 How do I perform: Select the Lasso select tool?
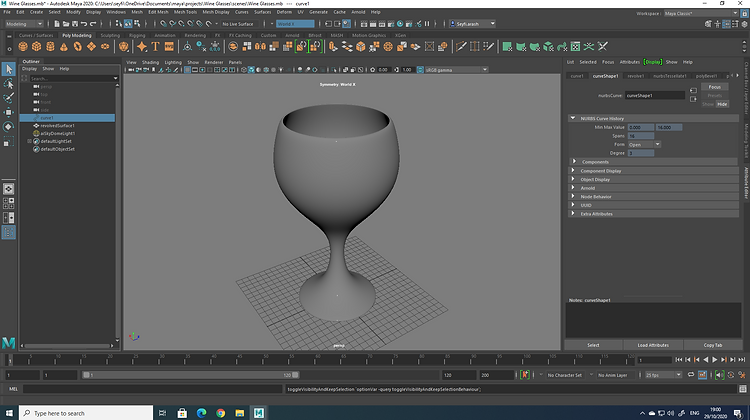[x=9, y=84]
